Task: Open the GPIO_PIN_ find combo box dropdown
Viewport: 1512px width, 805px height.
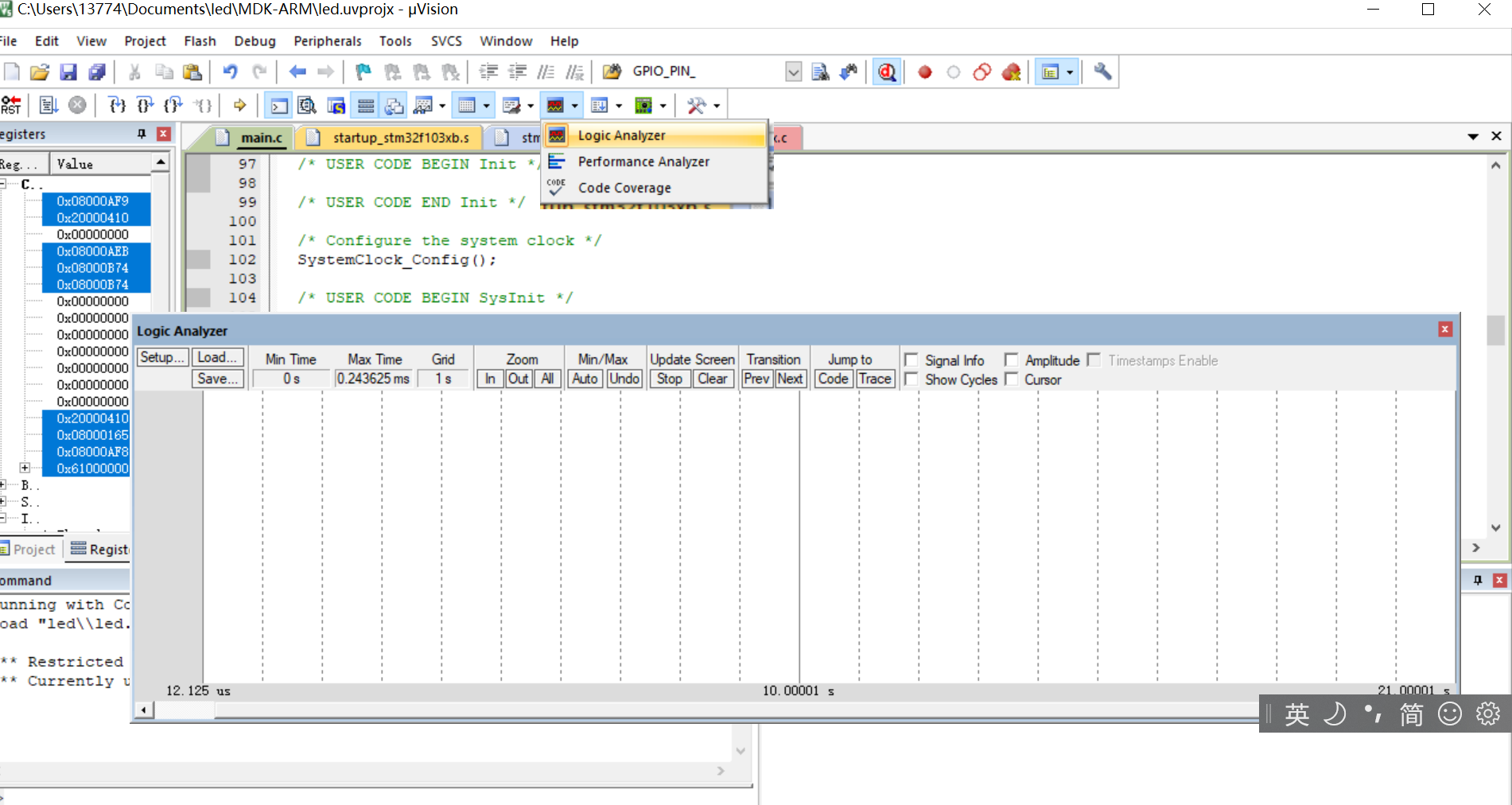Action: [x=793, y=72]
